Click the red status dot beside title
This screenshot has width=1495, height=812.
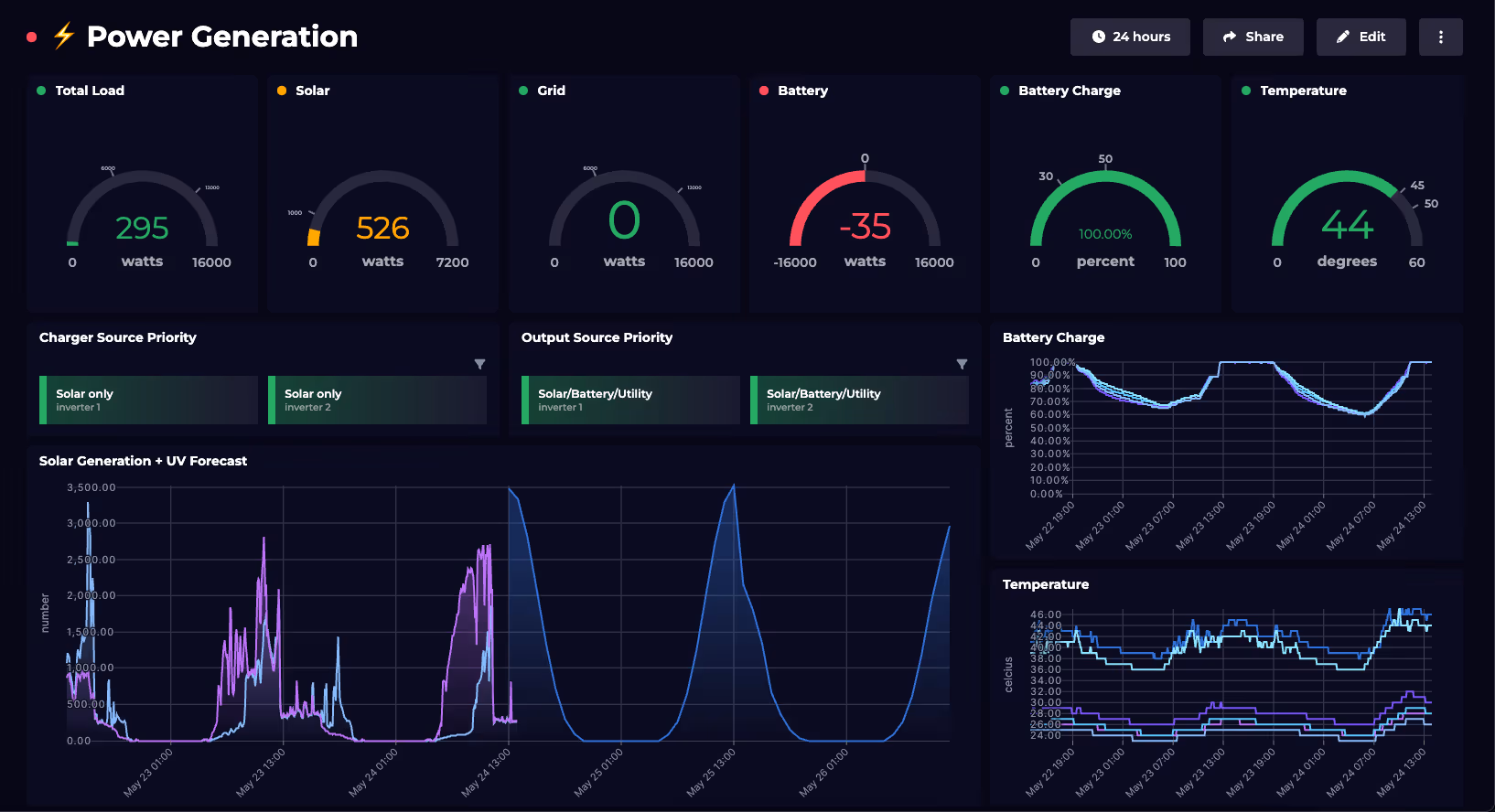pos(32,37)
